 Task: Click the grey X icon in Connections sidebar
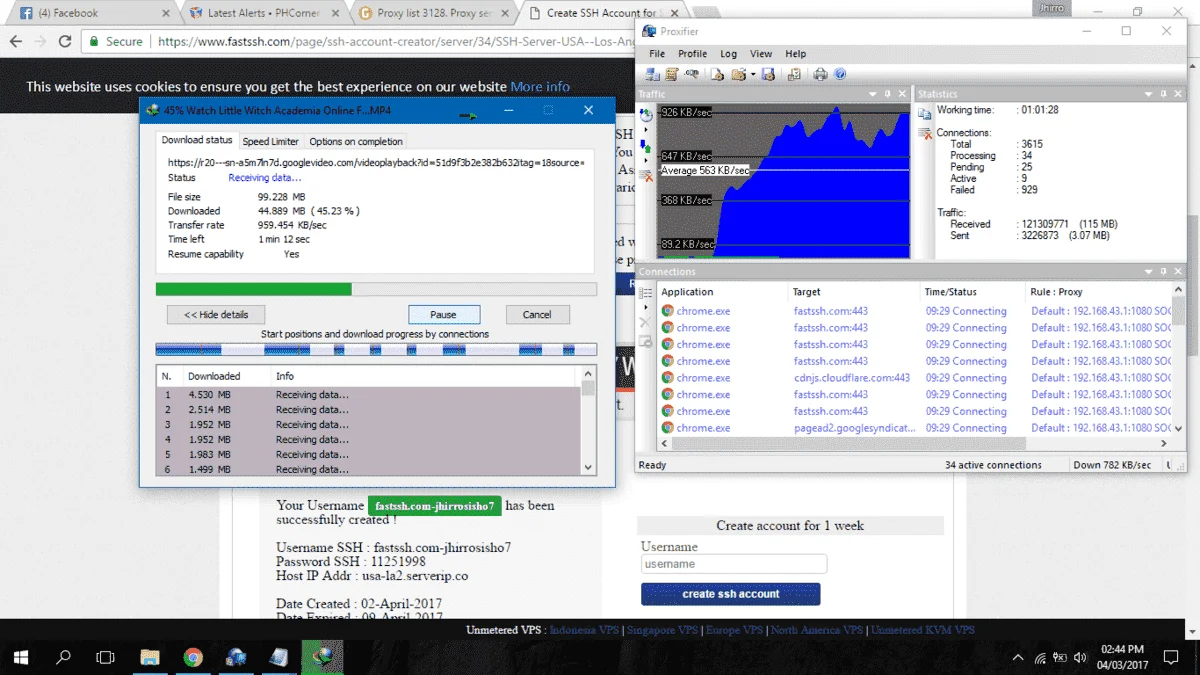pyautogui.click(x=645, y=322)
